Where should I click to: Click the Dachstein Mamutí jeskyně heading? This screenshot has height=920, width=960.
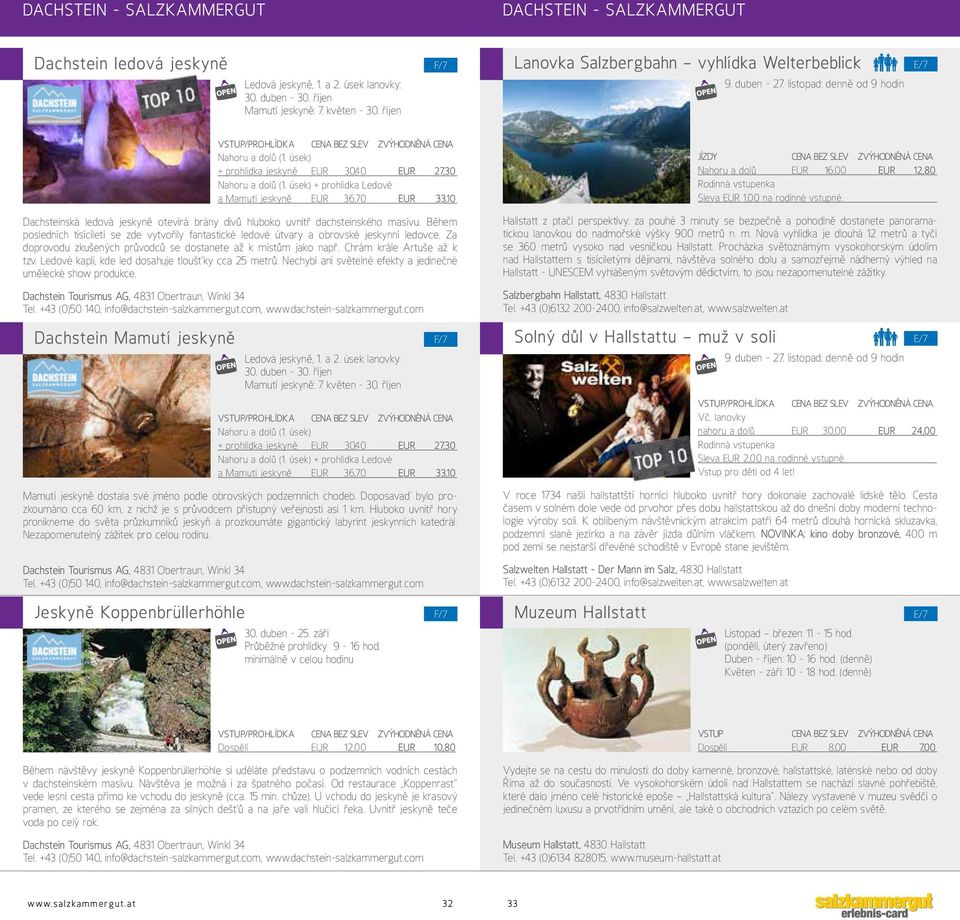pyautogui.click(x=134, y=338)
